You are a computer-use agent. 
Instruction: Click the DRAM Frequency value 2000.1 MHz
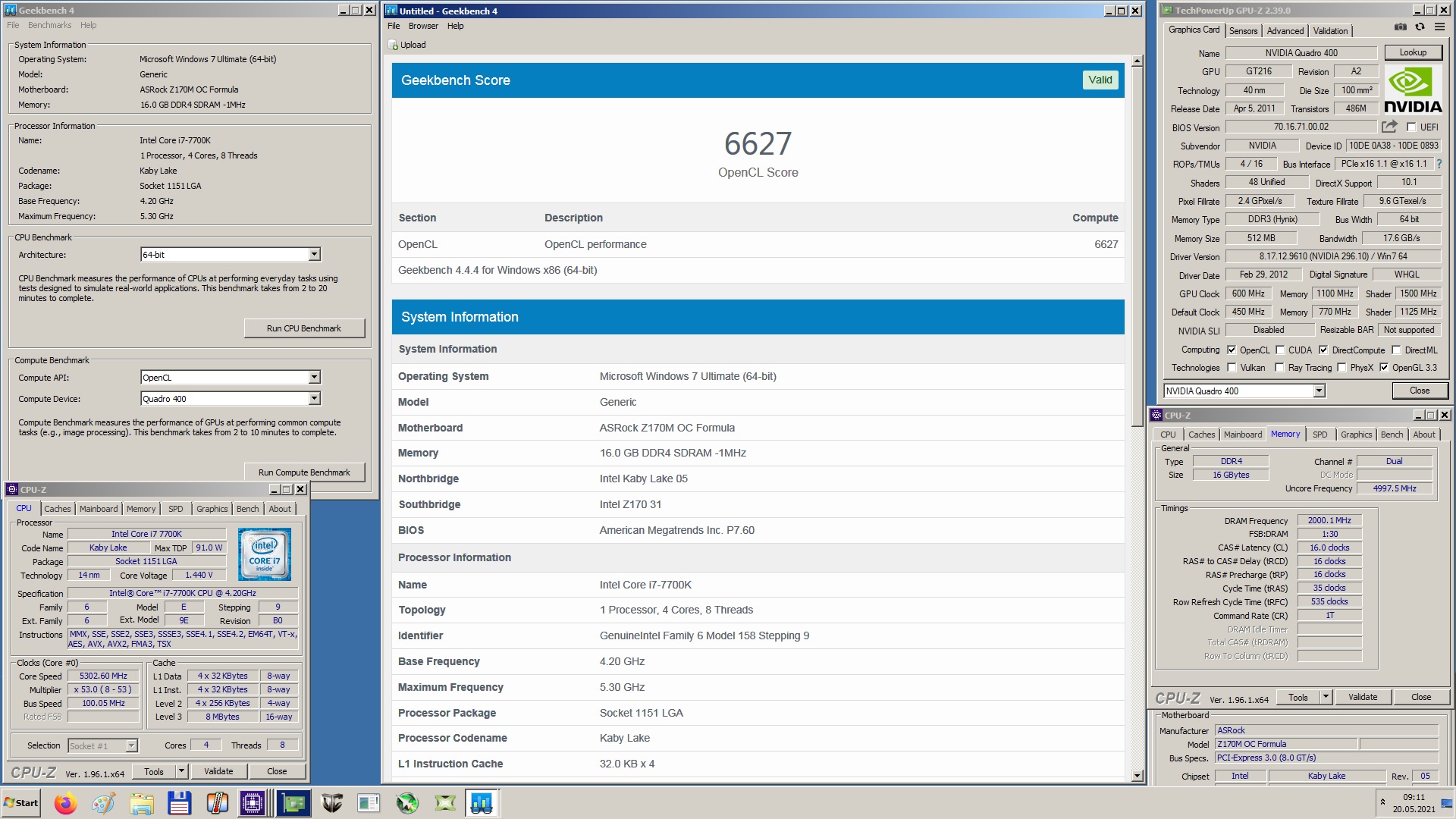point(1329,521)
